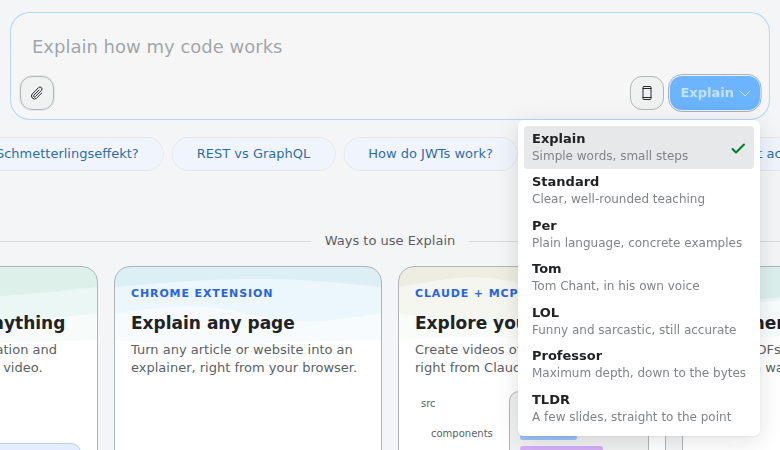This screenshot has height=450, width=780.
Task: Open the Explain any page card
Action: (248, 358)
